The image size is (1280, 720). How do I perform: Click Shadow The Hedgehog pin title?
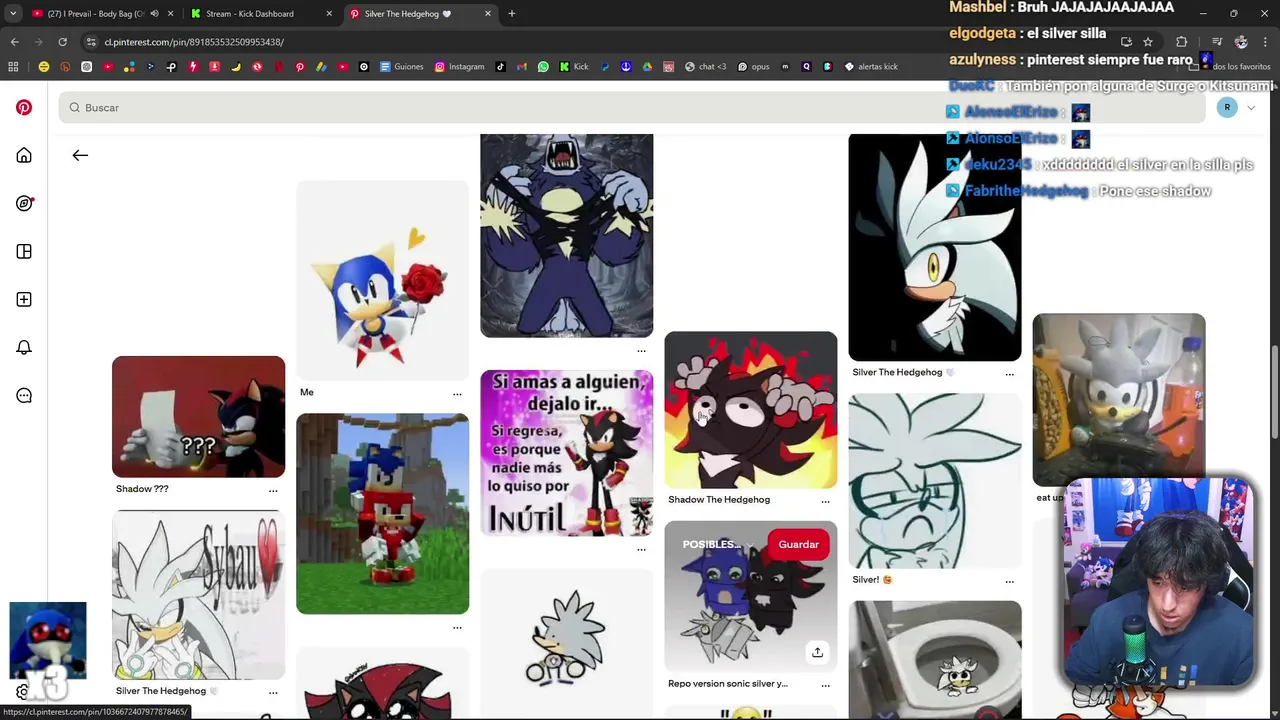[x=719, y=499]
